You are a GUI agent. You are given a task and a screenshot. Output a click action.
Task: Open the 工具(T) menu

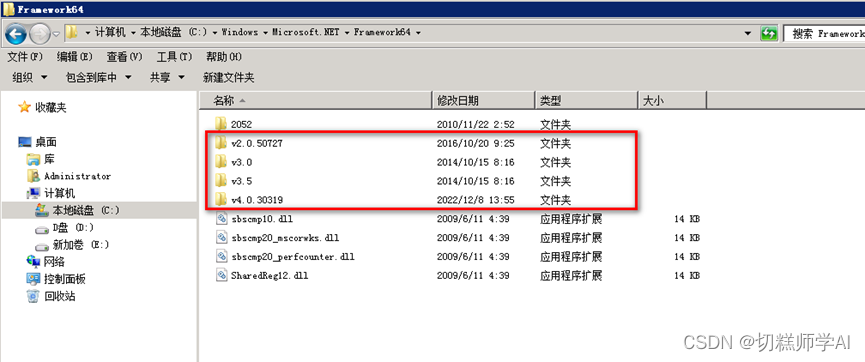click(x=174, y=57)
